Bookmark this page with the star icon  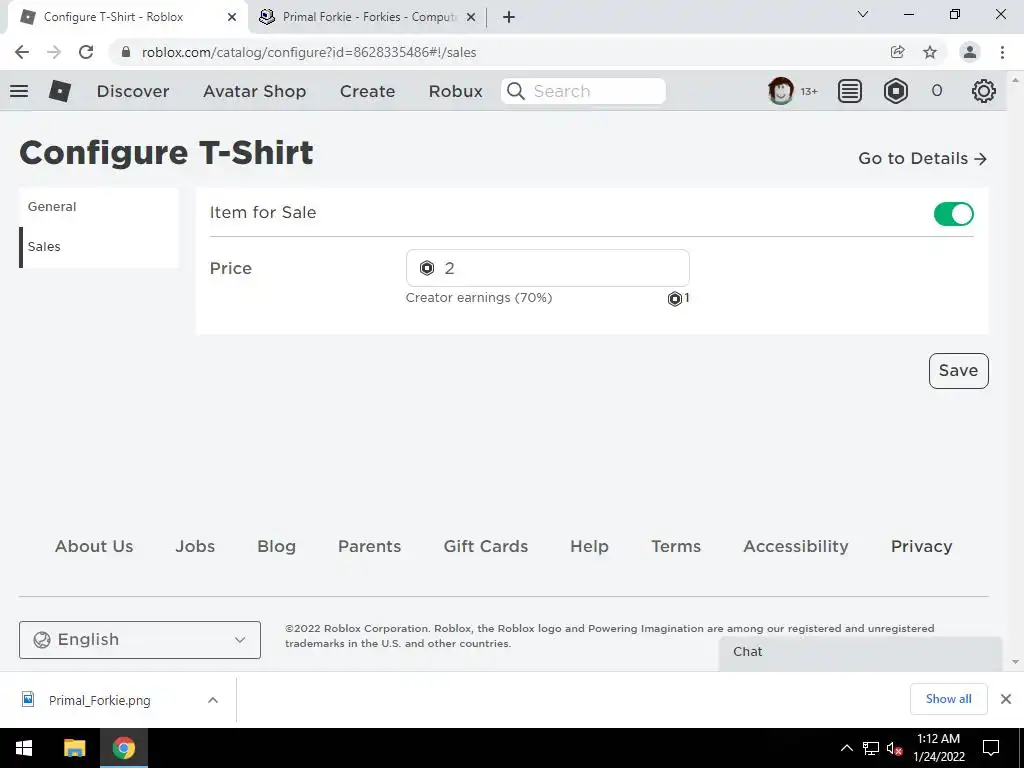930,52
